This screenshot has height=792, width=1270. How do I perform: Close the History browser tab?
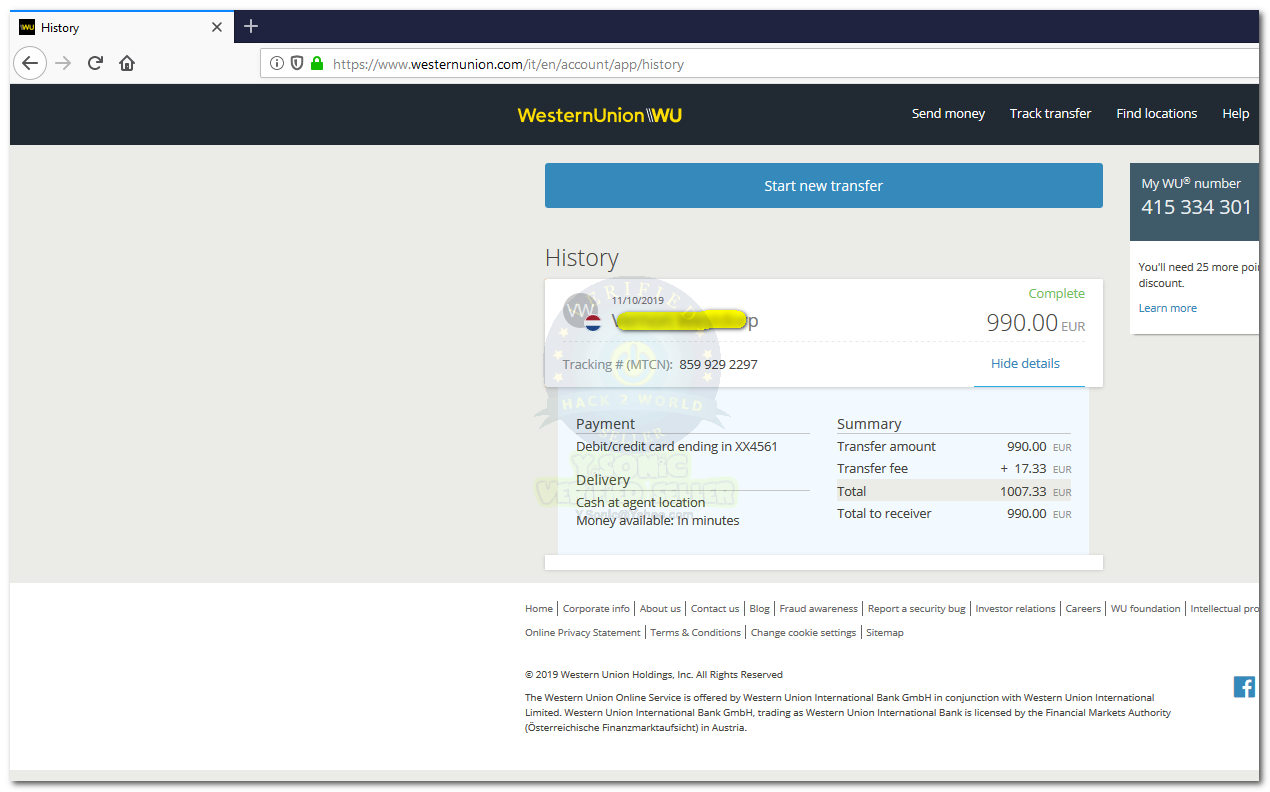click(x=217, y=27)
